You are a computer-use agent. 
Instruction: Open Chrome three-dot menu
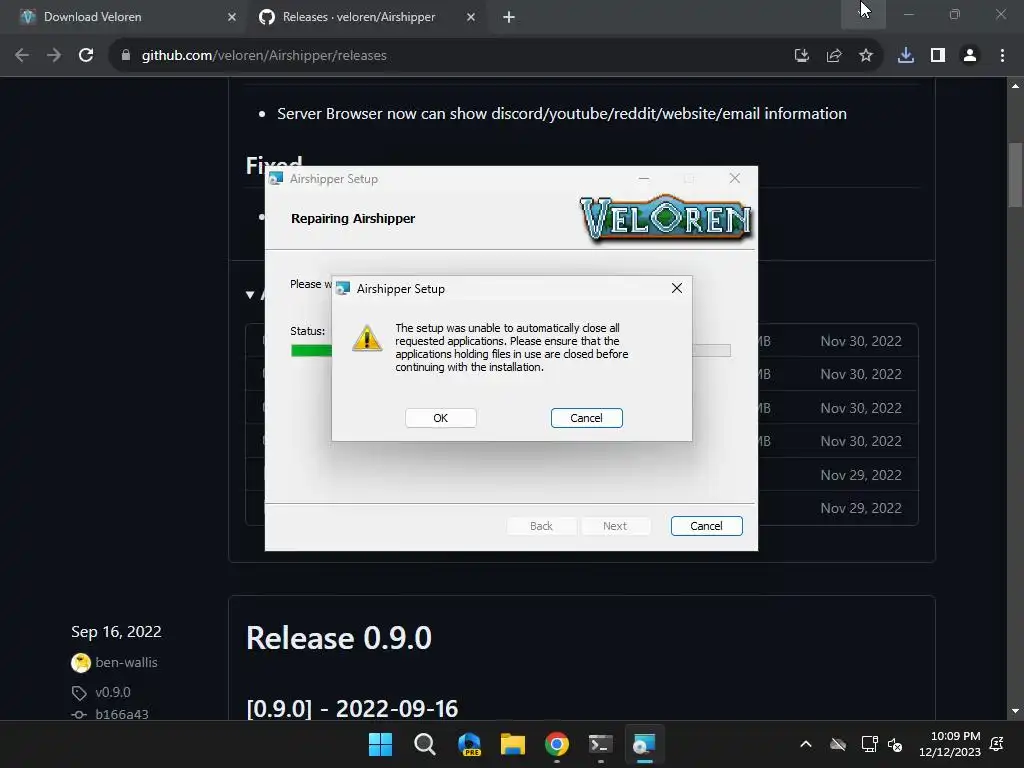[x=1002, y=56]
